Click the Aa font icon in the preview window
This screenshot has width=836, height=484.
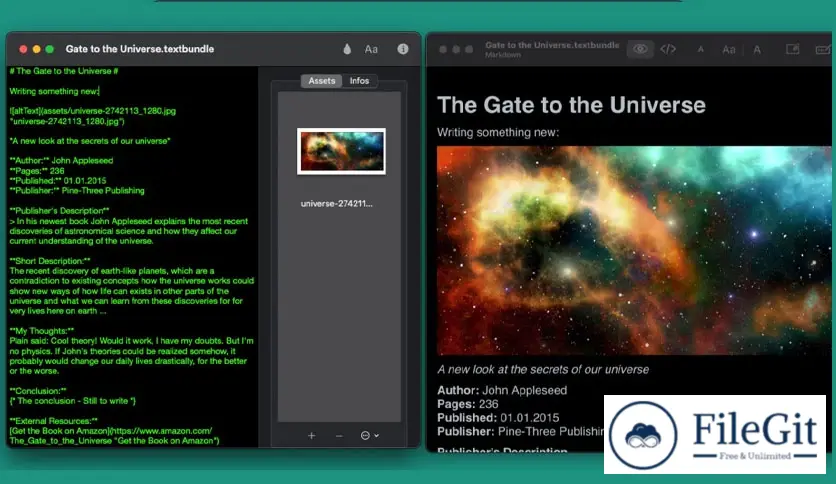[x=728, y=50]
